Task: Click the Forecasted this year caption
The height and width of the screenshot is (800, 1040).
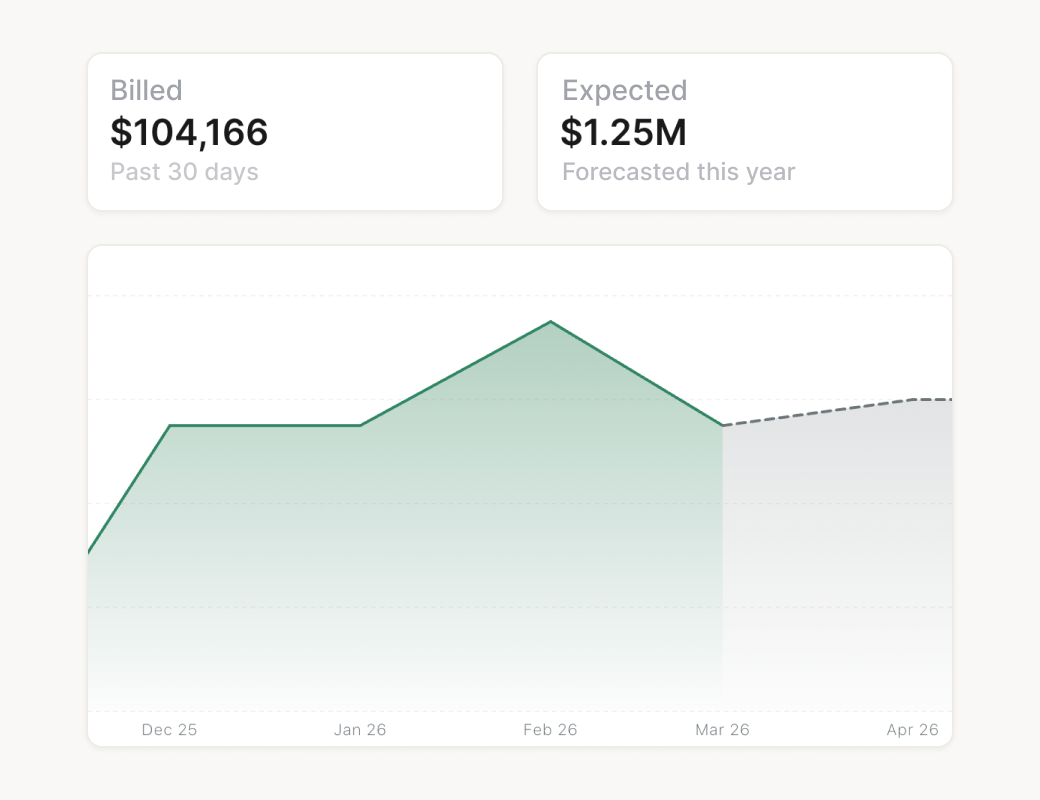Action: [x=678, y=172]
